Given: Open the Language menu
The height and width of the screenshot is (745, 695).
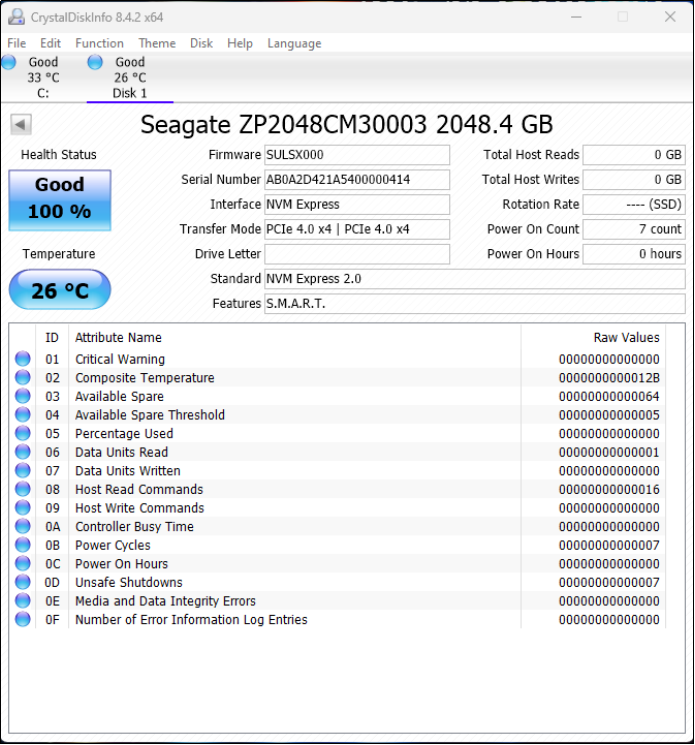Looking at the screenshot, I should [294, 43].
